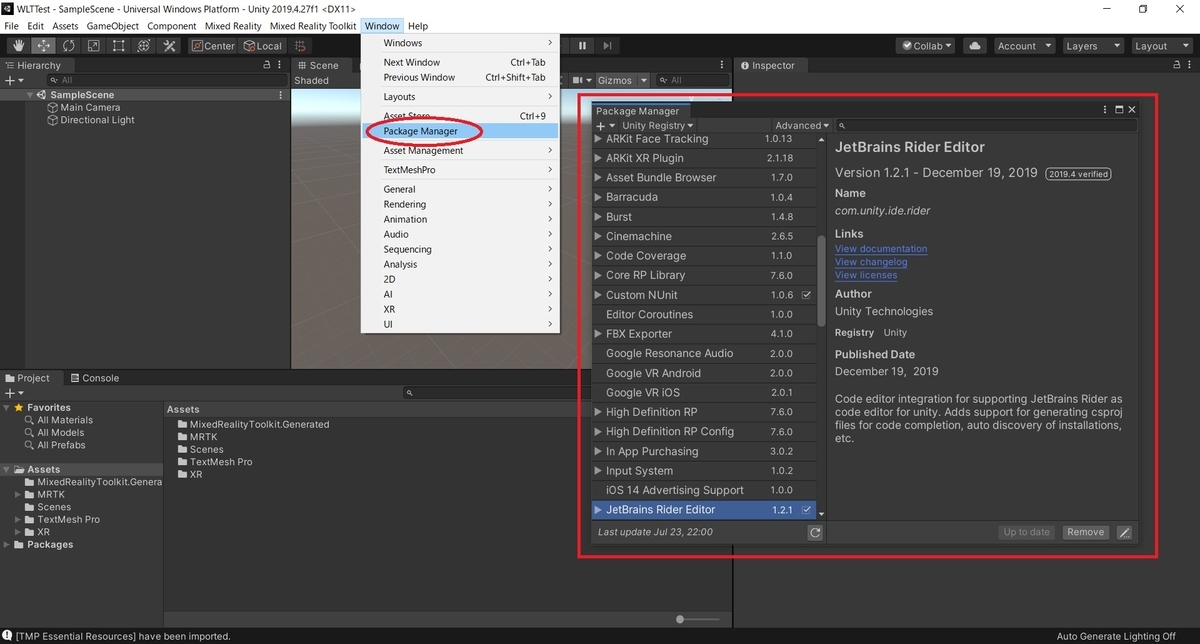Choose TextMeshPro in Window menu
The image size is (1200, 644).
click(x=460, y=170)
